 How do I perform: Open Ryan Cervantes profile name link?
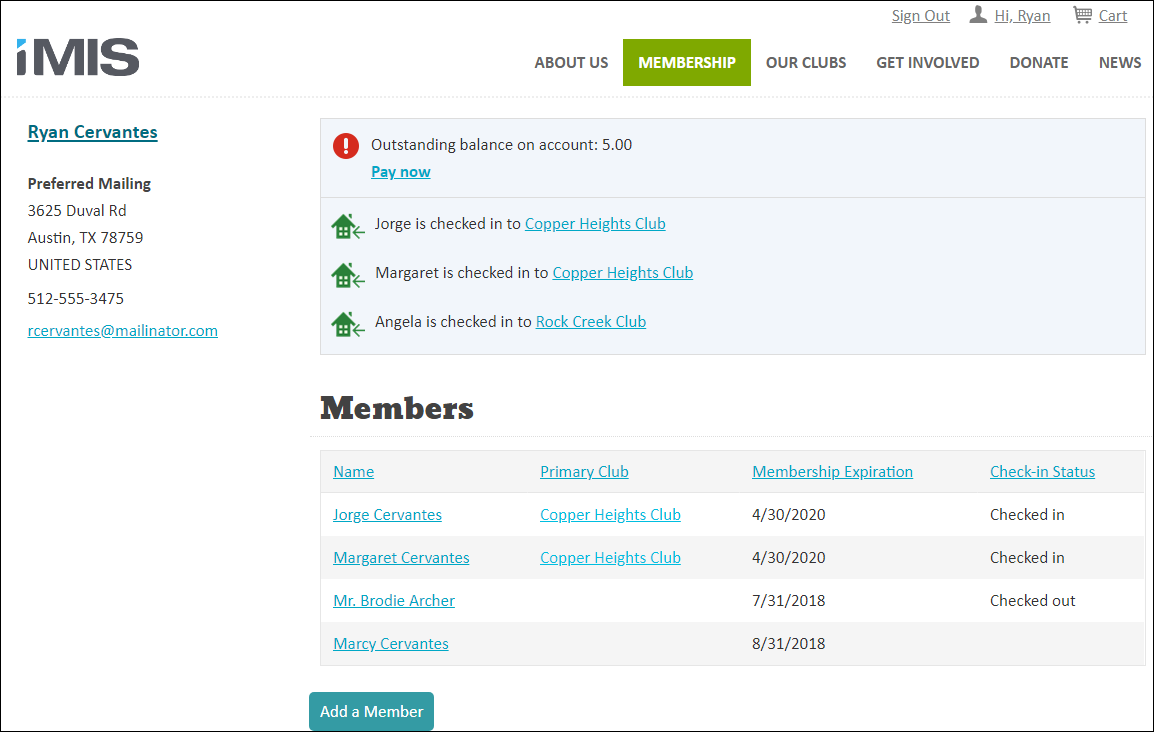[x=93, y=132]
